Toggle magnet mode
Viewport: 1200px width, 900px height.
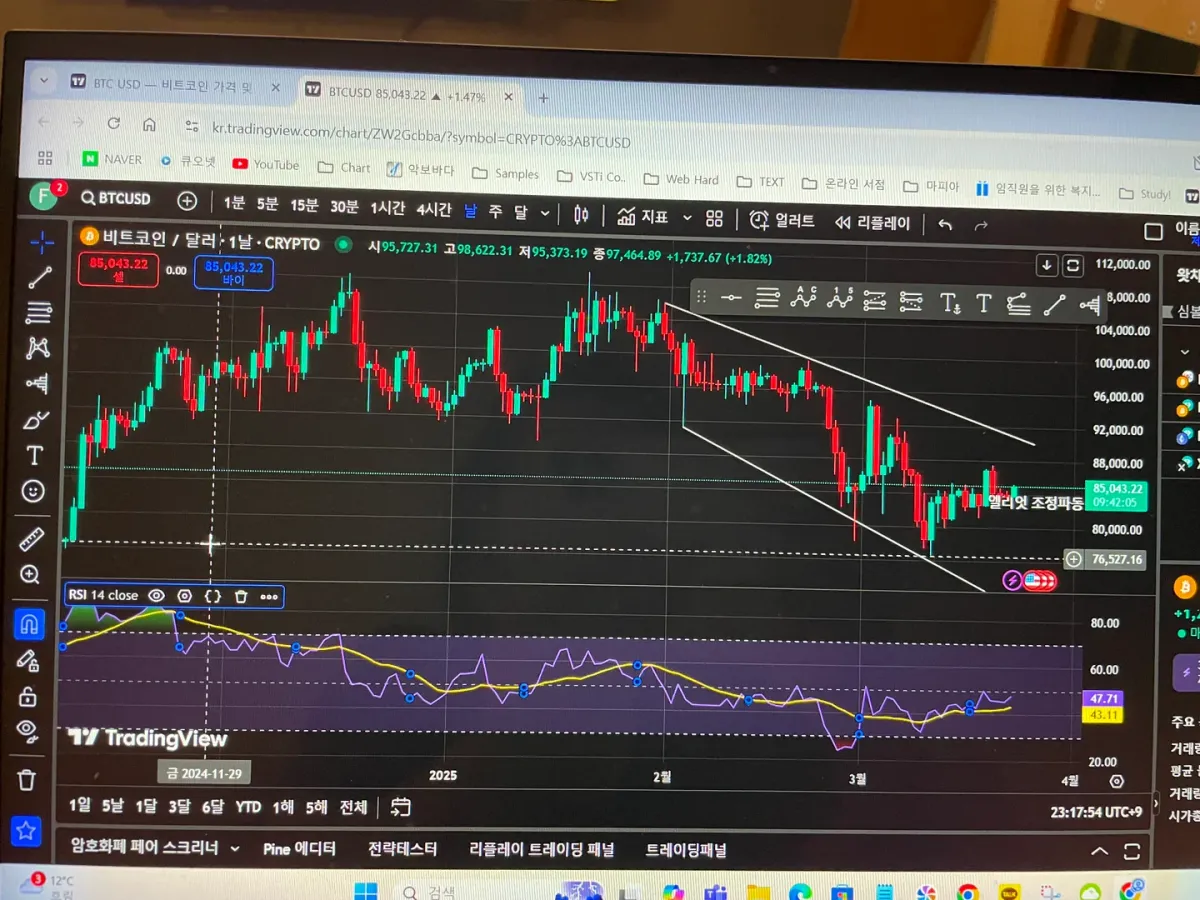coord(29,625)
